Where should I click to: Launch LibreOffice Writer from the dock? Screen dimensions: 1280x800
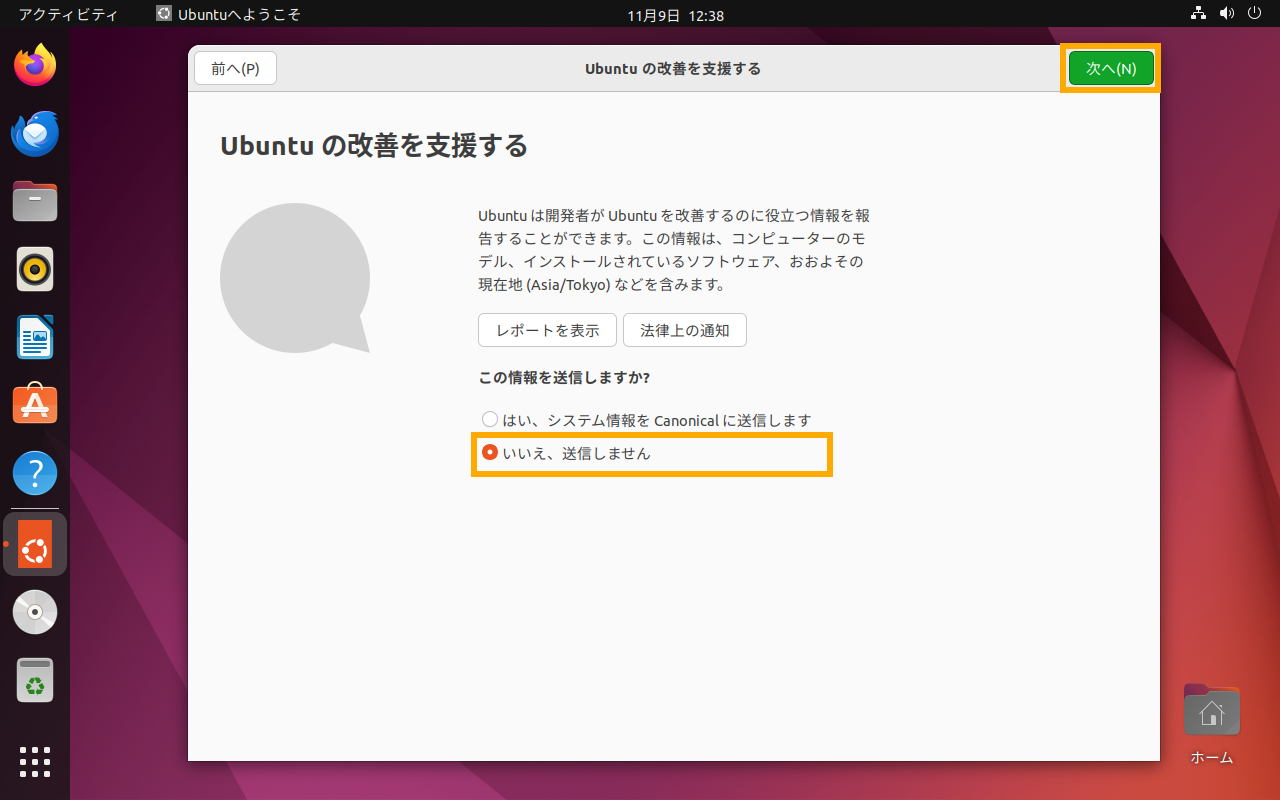35,337
